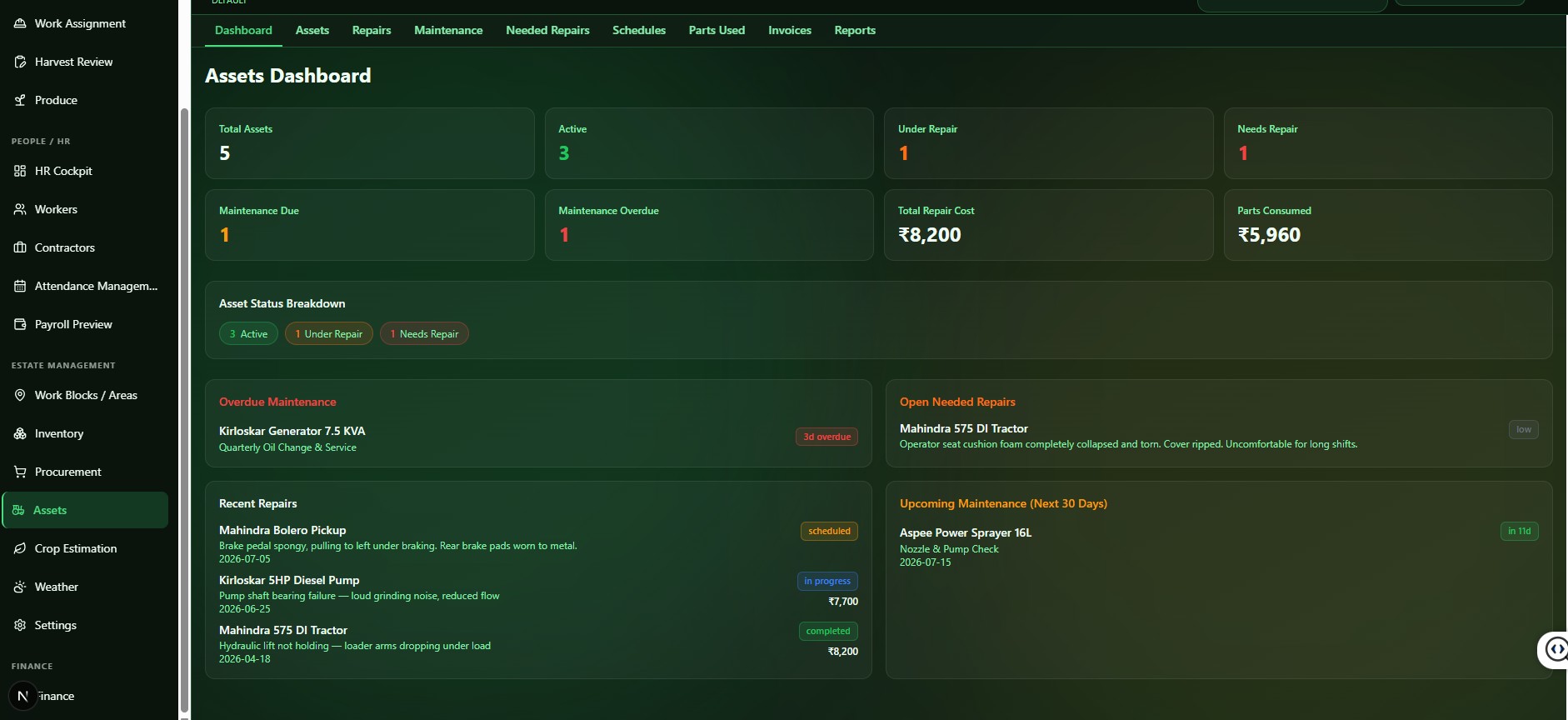Click the Parts Consumed card
The width and height of the screenshot is (1568, 720).
point(1388,225)
